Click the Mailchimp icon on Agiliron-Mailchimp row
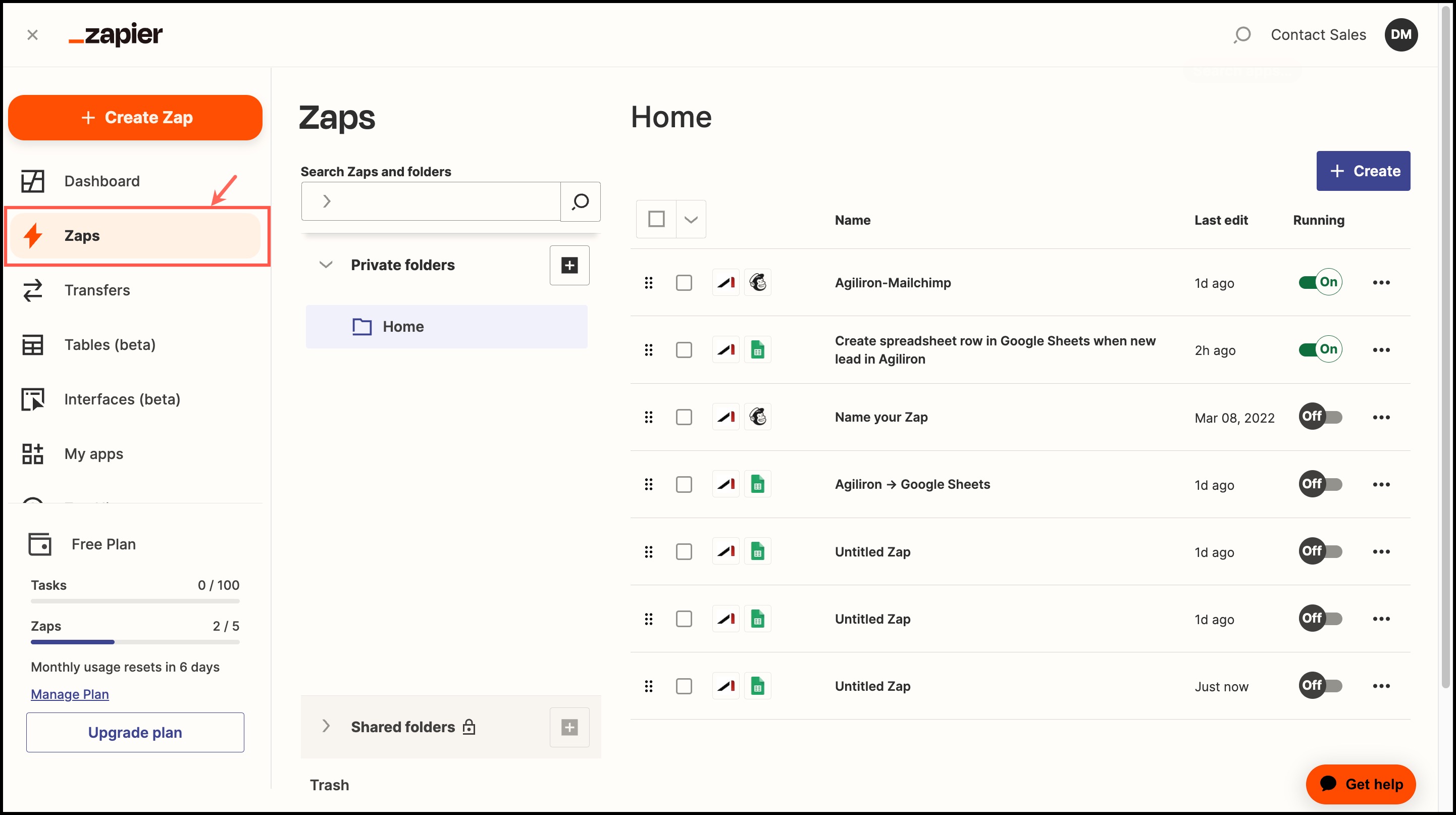 pyautogui.click(x=757, y=283)
